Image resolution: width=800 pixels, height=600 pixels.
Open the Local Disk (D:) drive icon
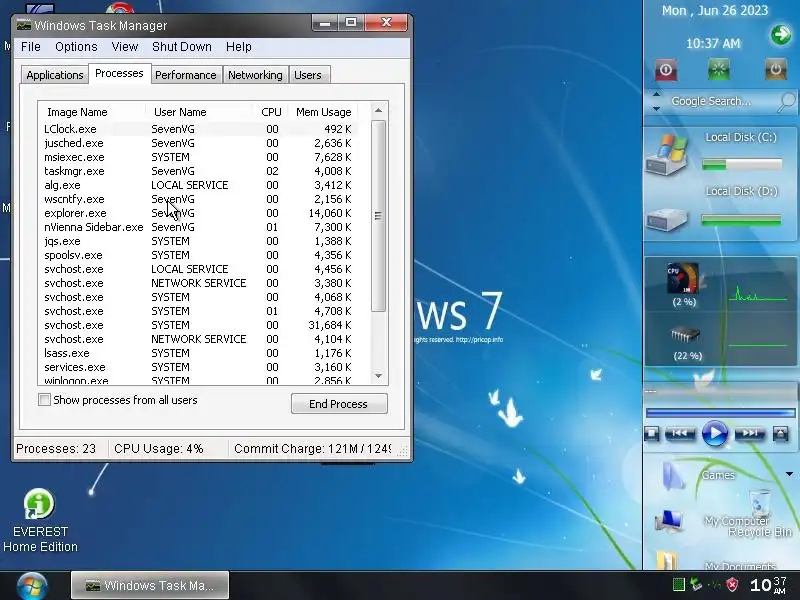(668, 219)
